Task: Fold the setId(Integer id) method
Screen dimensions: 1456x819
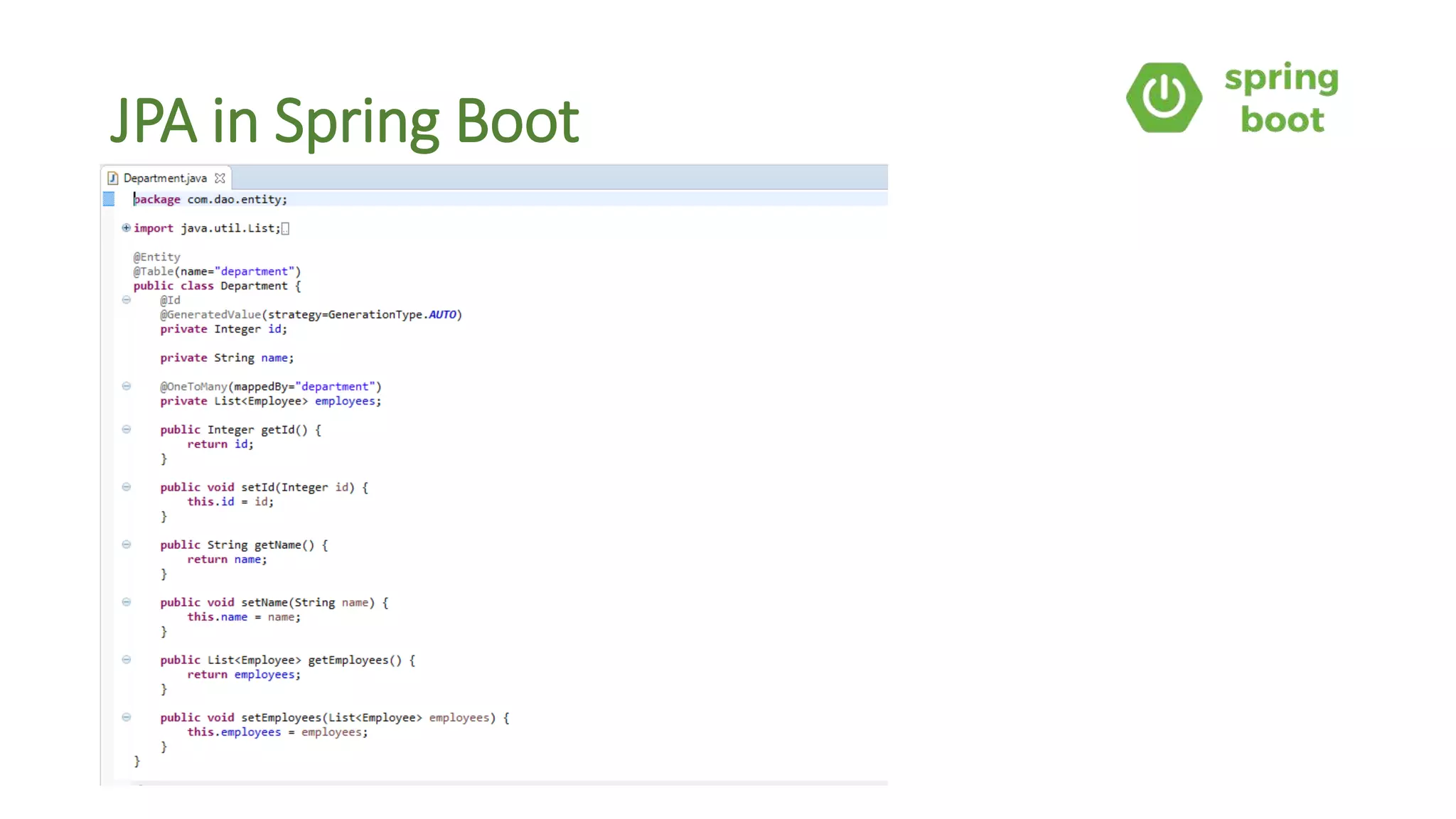Action: pyautogui.click(x=127, y=487)
